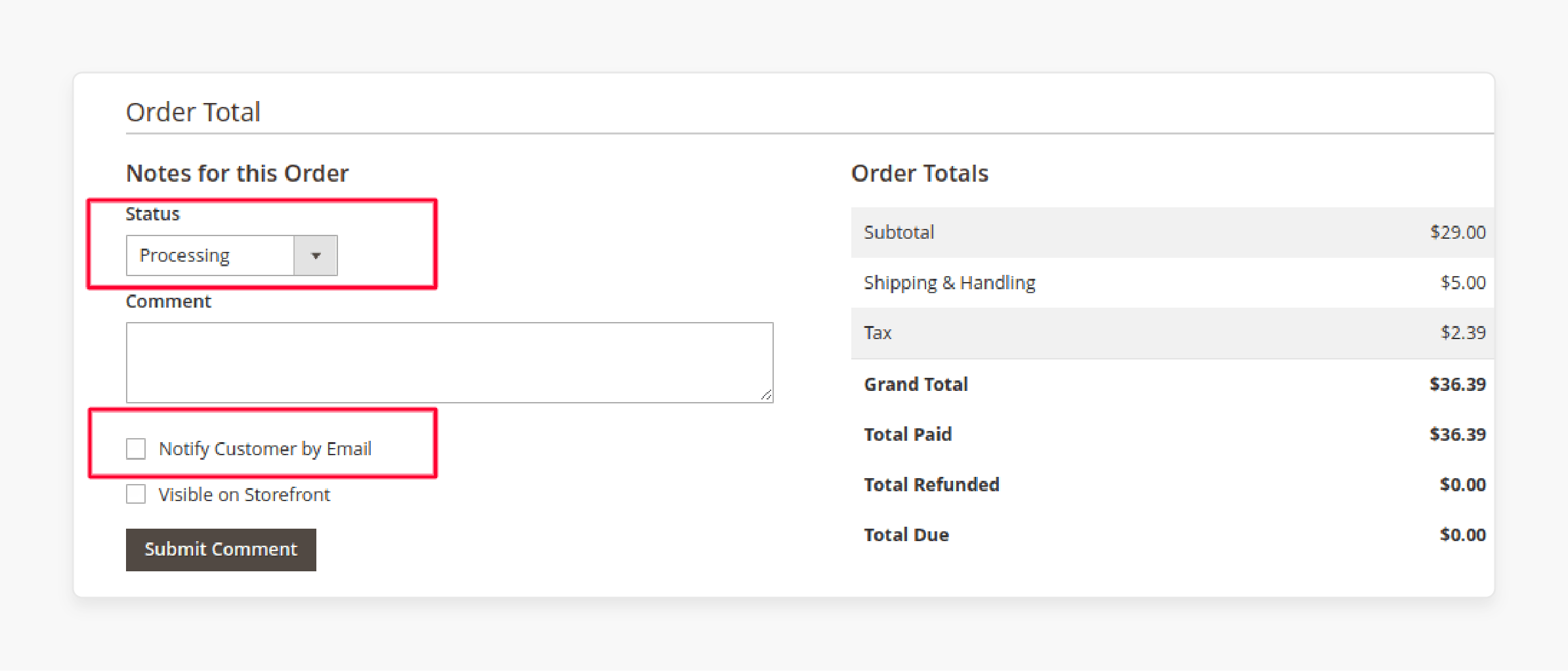Screen dimensions: 1568x671
Task: Click the Notes for this Order heading
Action: pos(237,173)
